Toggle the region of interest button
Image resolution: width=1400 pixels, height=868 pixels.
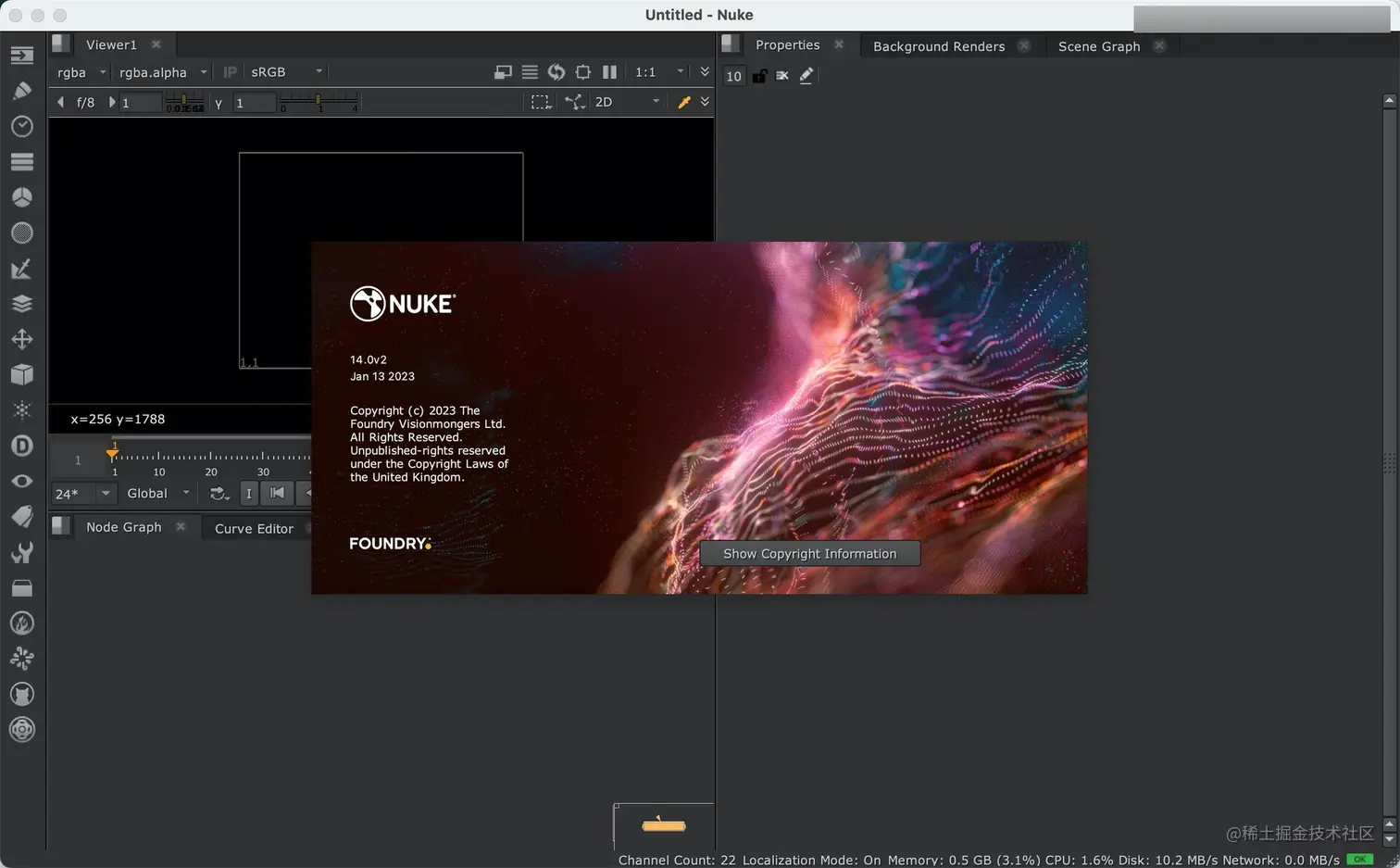tap(541, 102)
